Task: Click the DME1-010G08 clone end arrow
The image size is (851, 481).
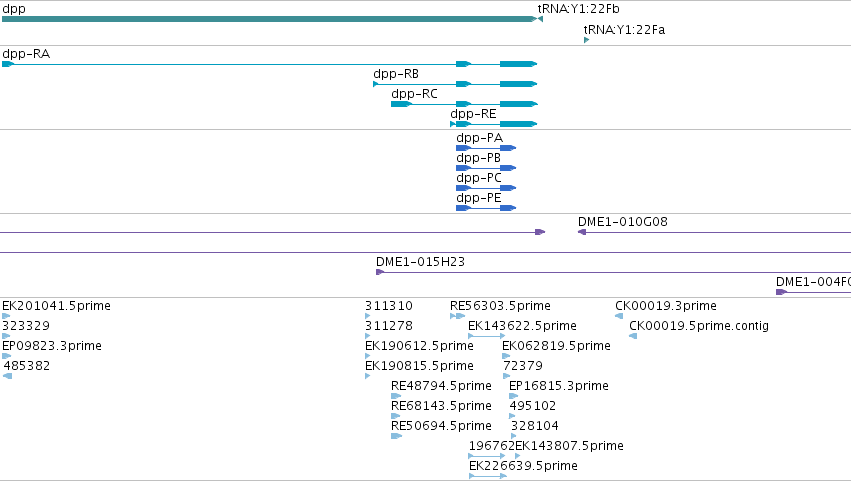Action: 582,232
